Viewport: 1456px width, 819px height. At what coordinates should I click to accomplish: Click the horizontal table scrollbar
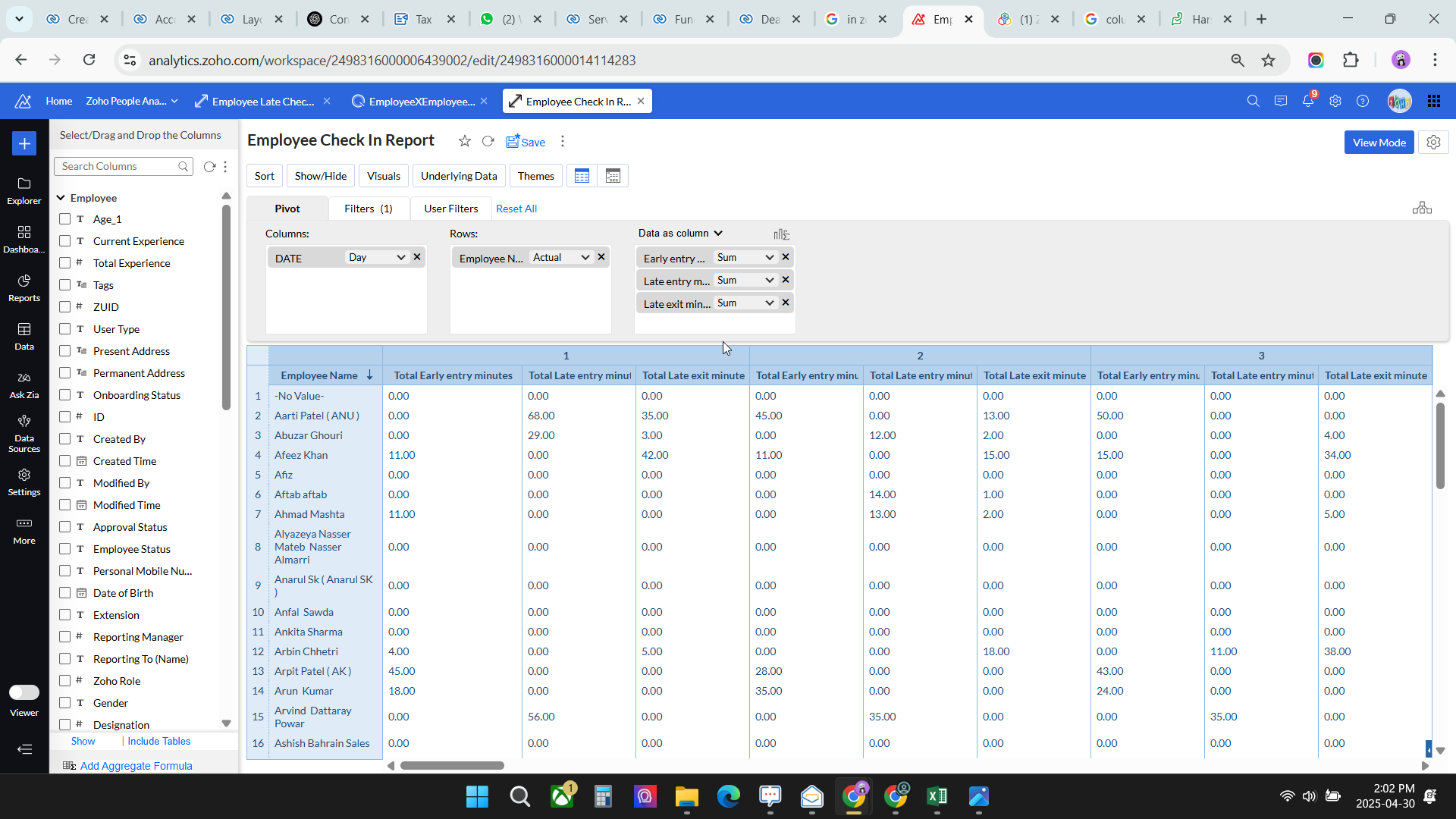point(452,766)
